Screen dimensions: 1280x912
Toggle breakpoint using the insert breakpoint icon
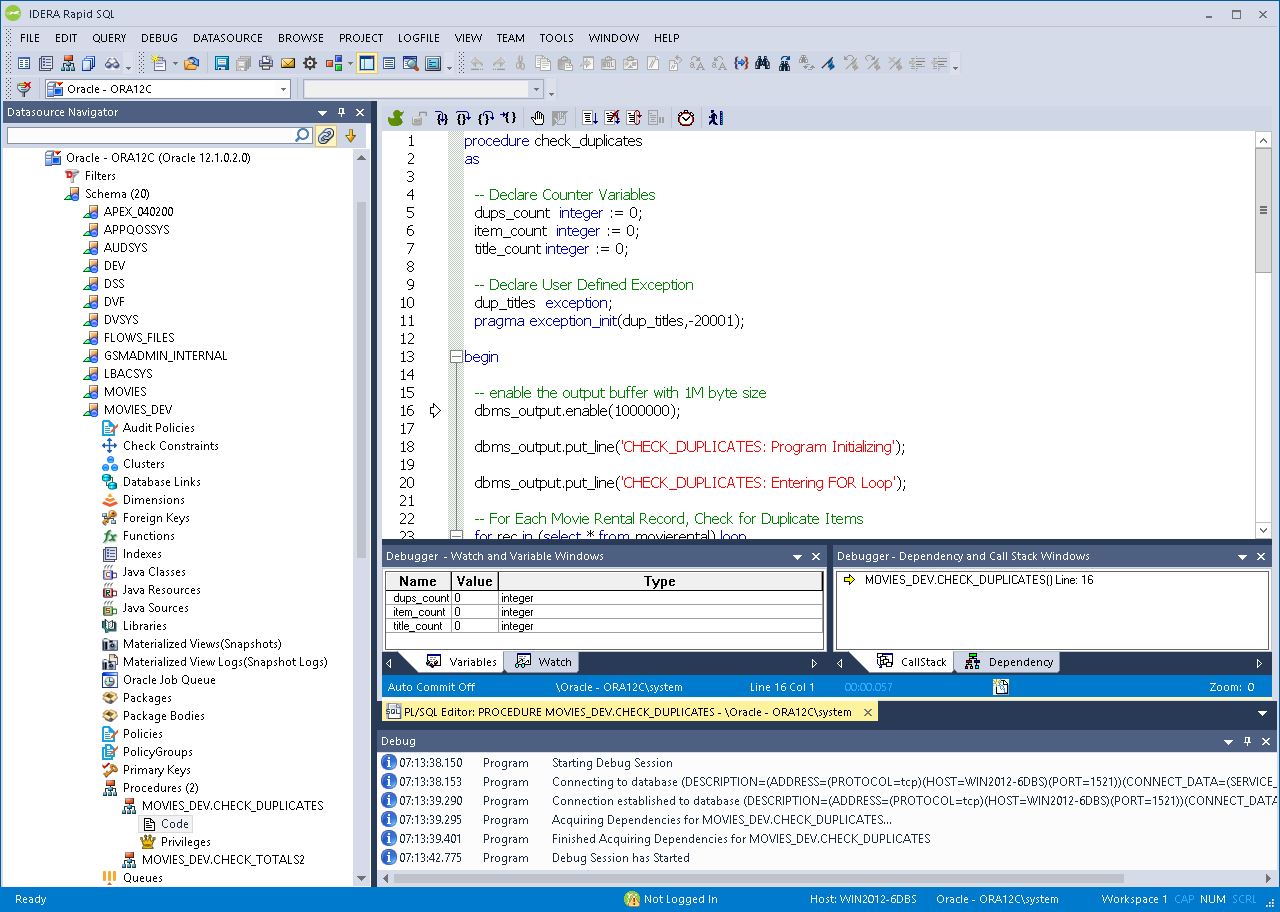coord(590,118)
